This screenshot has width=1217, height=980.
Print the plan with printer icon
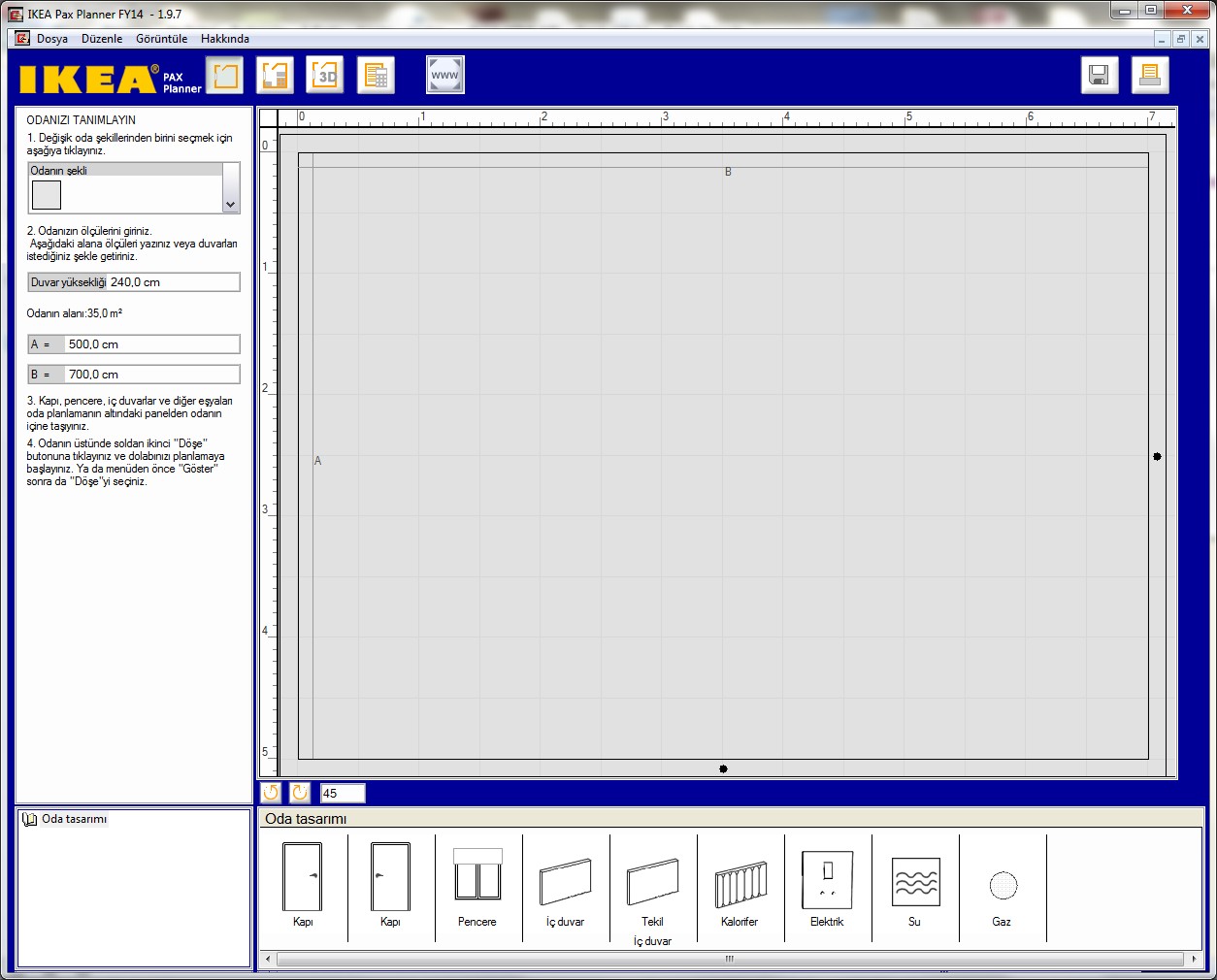(x=1150, y=75)
